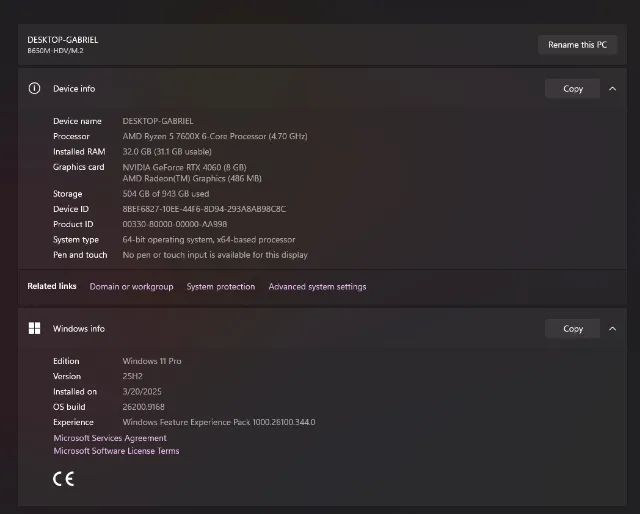
Task: Select the No pen or touch input text
Action: tap(215, 255)
